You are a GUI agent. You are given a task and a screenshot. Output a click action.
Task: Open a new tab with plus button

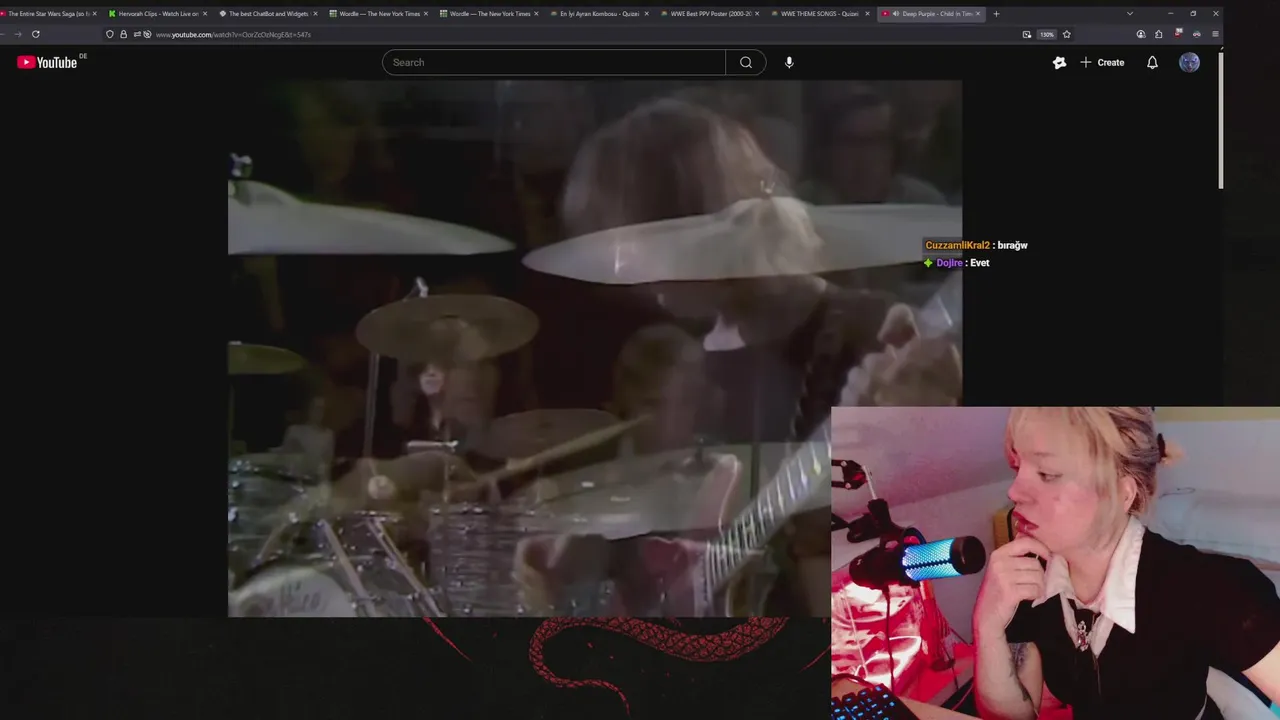[996, 14]
